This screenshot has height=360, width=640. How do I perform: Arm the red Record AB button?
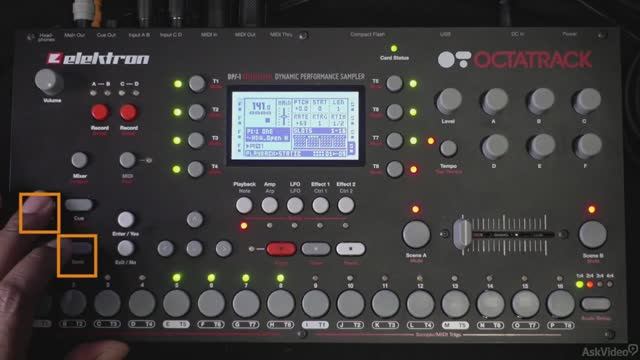(100, 112)
